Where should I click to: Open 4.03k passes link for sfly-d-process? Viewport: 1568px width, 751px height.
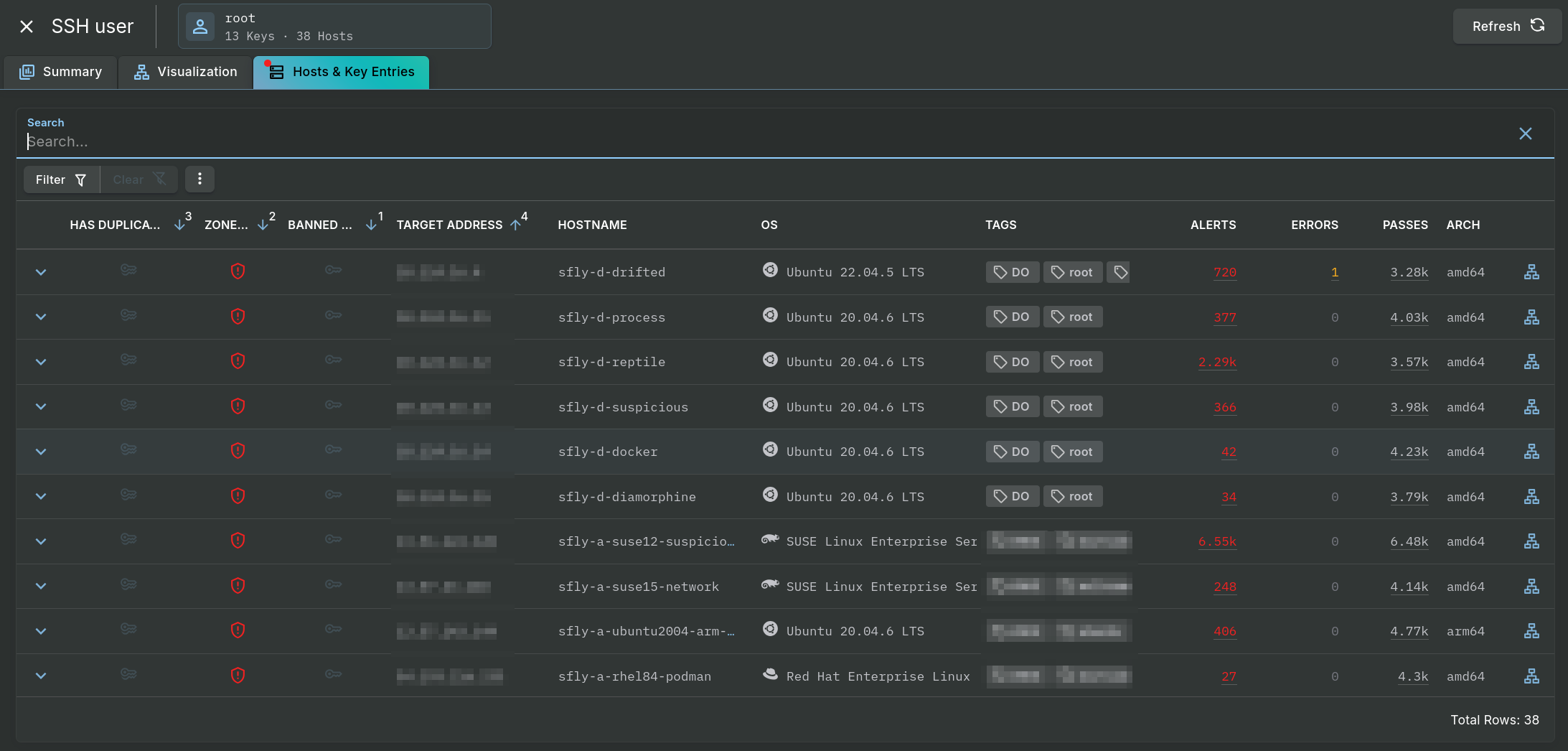tap(1409, 317)
